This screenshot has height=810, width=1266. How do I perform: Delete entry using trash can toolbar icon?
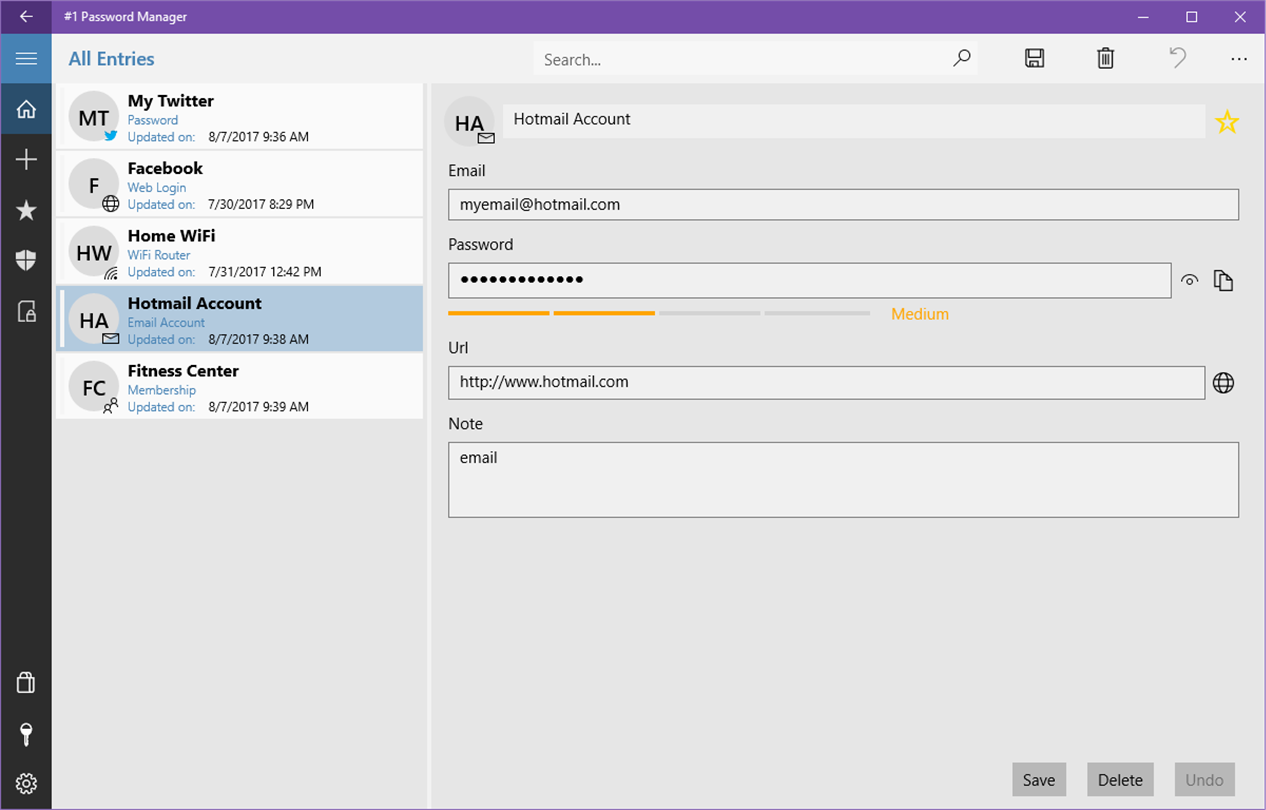coord(1105,59)
